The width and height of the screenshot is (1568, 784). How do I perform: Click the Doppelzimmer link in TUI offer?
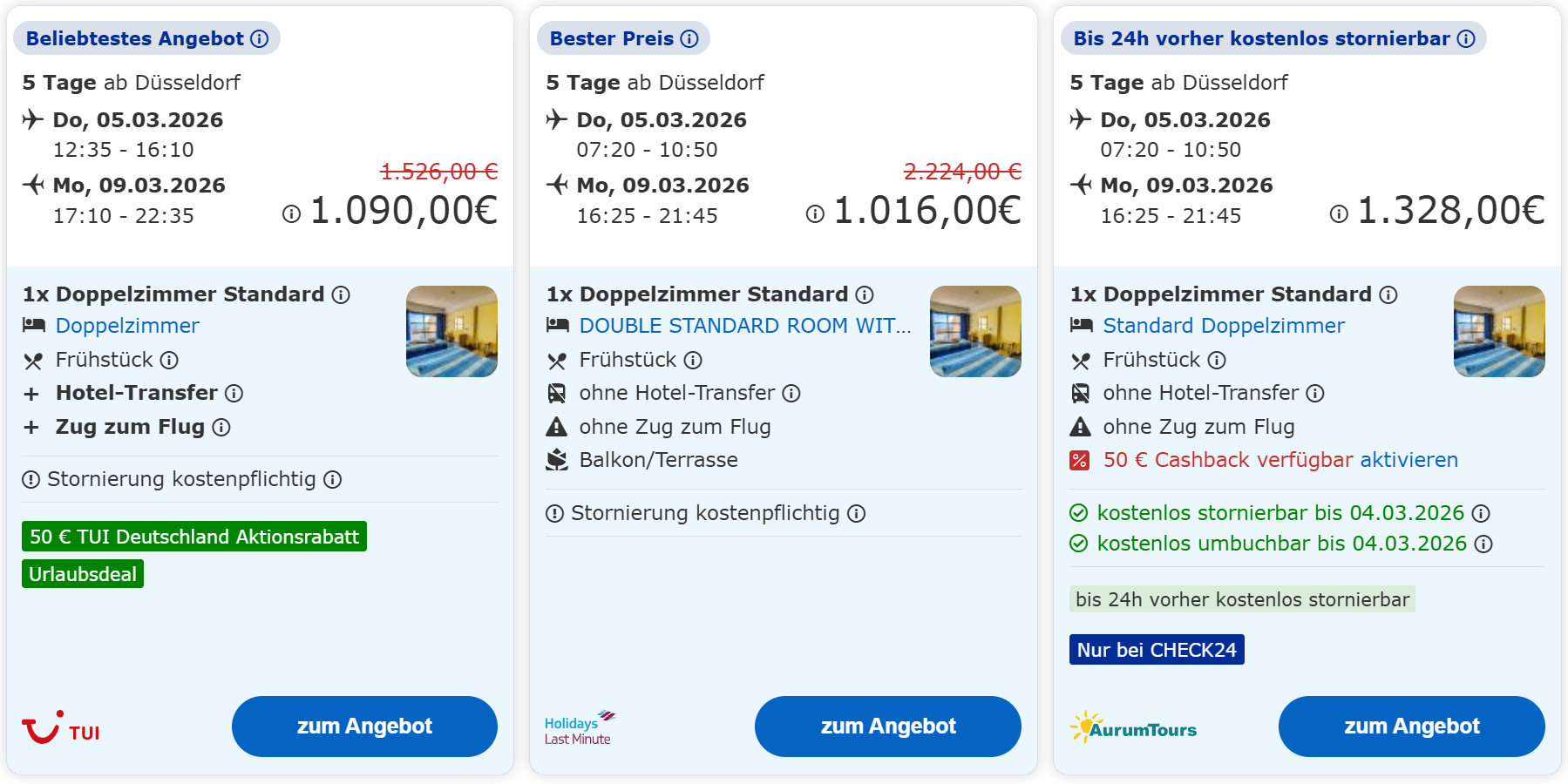coord(127,326)
